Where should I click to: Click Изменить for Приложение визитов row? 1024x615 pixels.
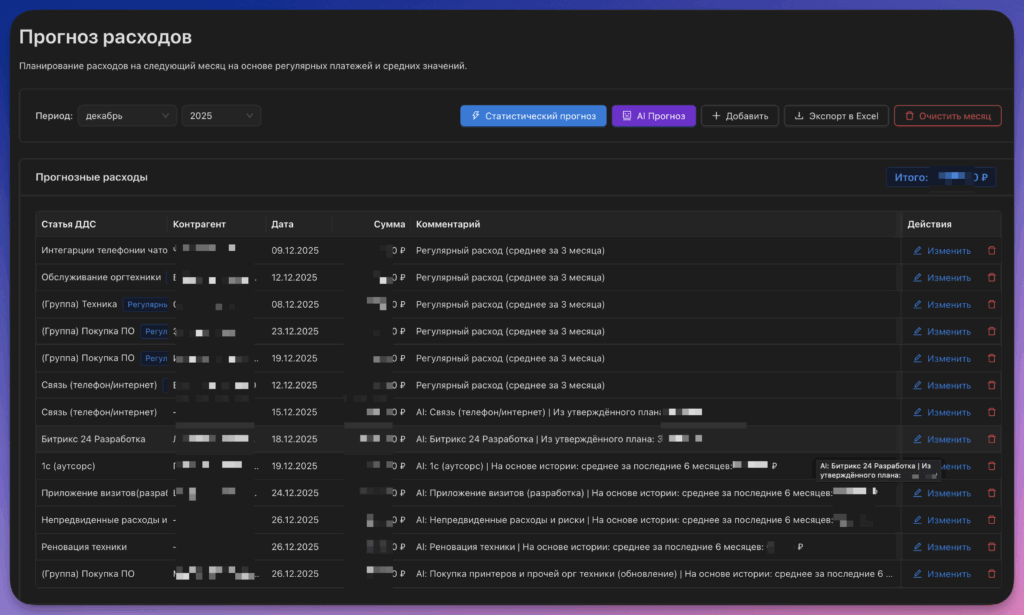point(942,493)
